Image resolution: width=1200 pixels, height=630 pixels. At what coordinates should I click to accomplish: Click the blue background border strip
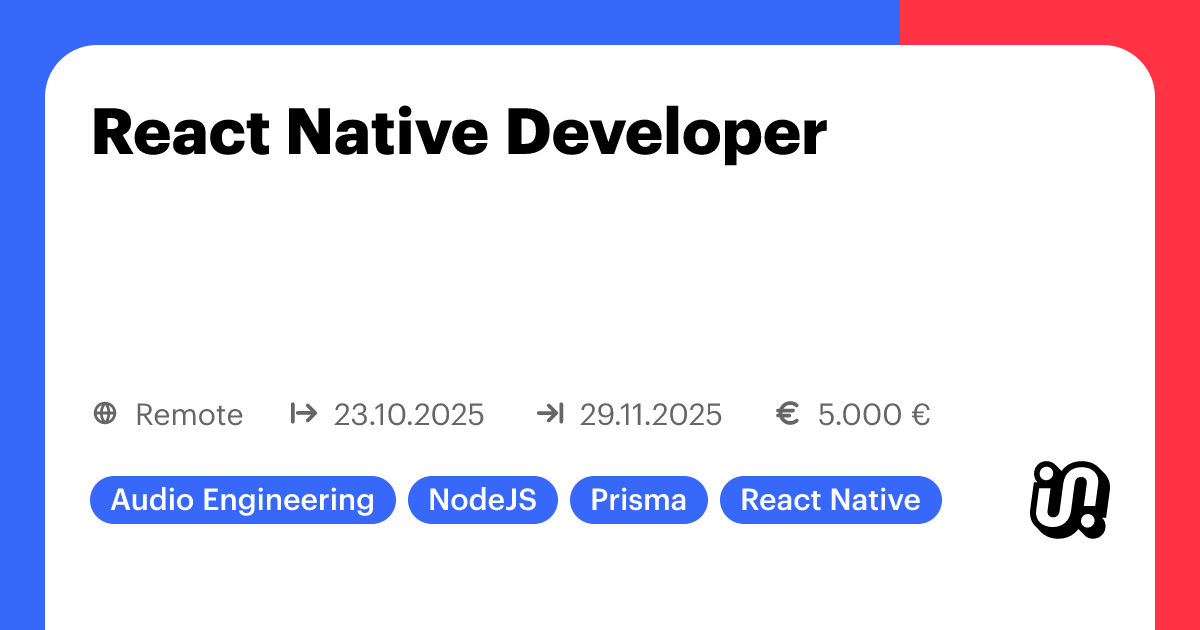[x=22, y=315]
